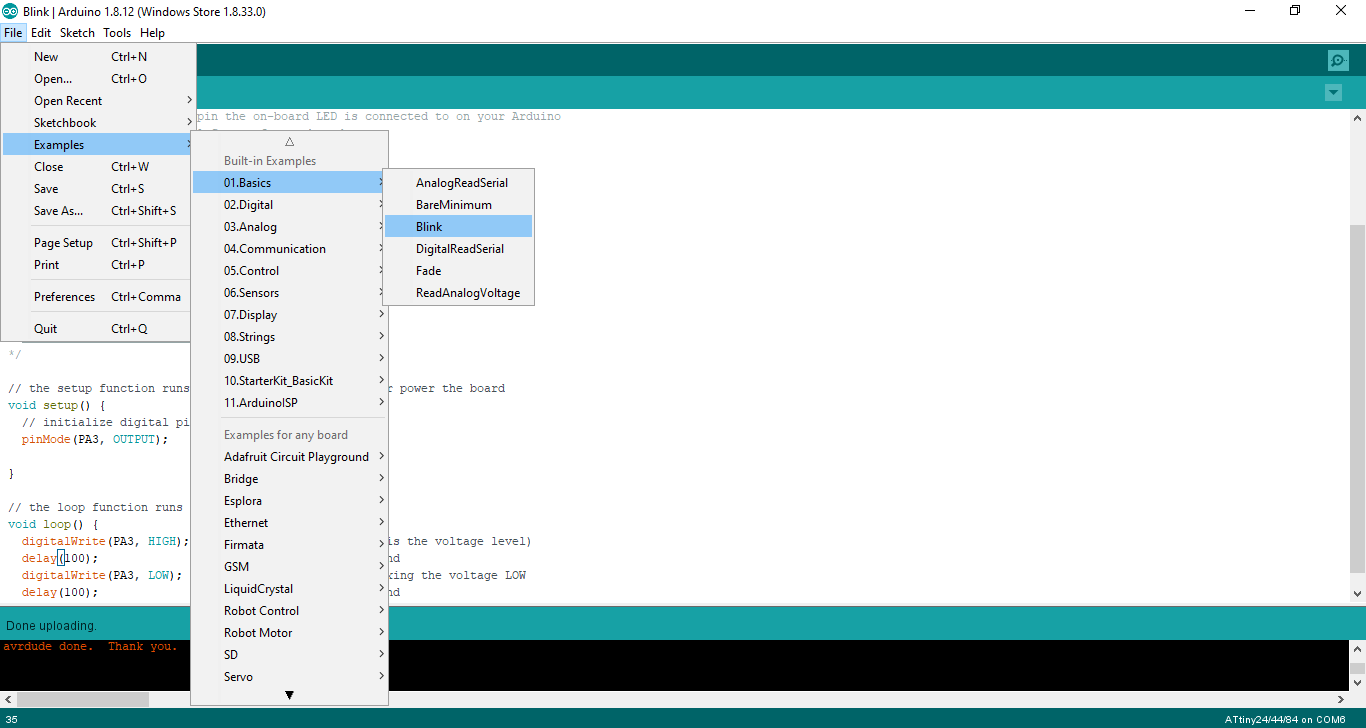
Task: Open the Servo examples submenu
Action: [289, 677]
